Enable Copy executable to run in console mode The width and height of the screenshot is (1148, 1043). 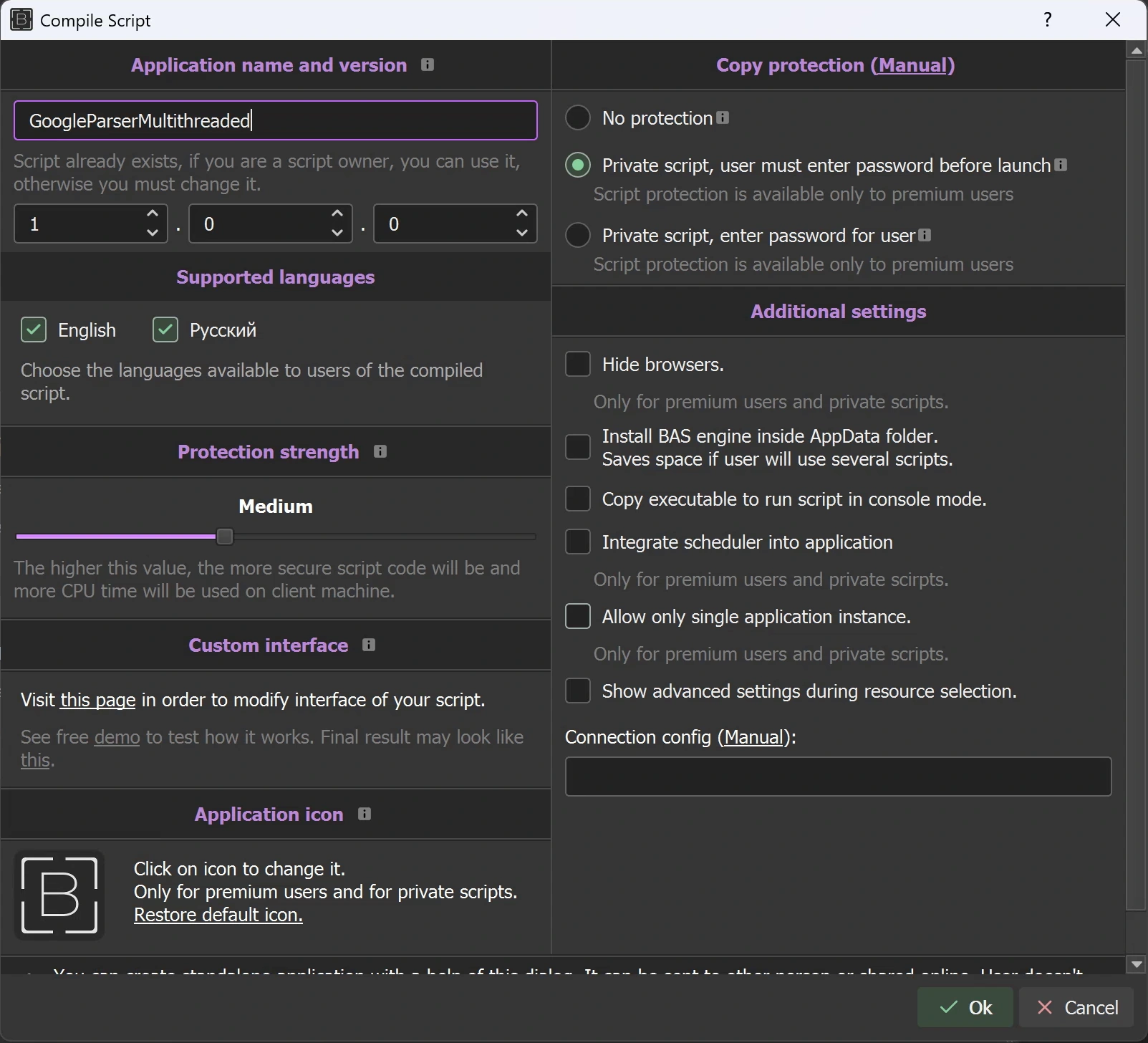(x=578, y=499)
